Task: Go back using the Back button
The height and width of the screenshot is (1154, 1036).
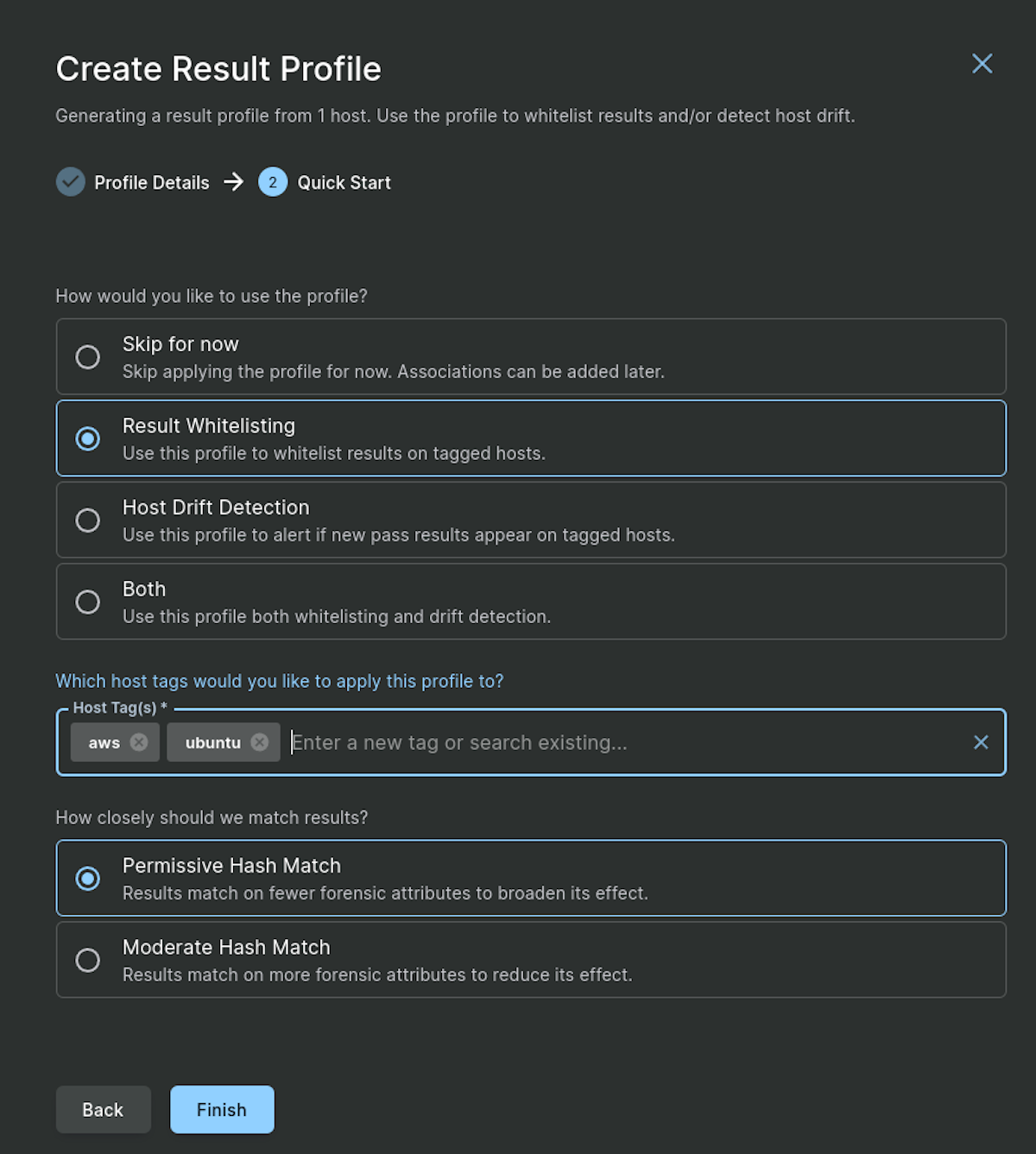Action: (x=103, y=1109)
